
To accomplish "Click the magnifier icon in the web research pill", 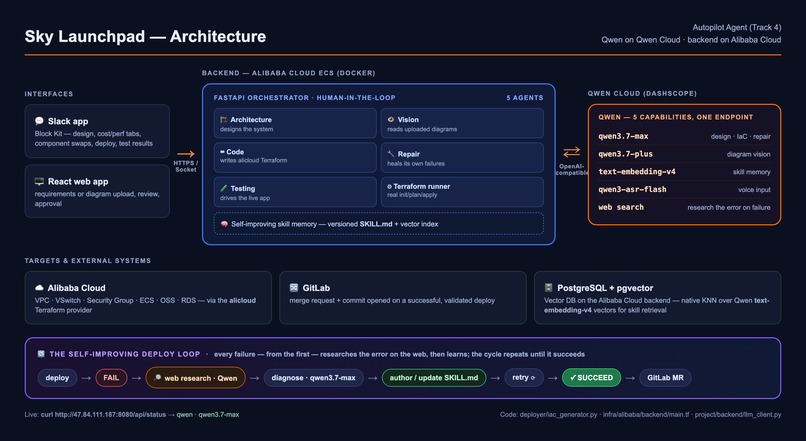I will (158, 378).
